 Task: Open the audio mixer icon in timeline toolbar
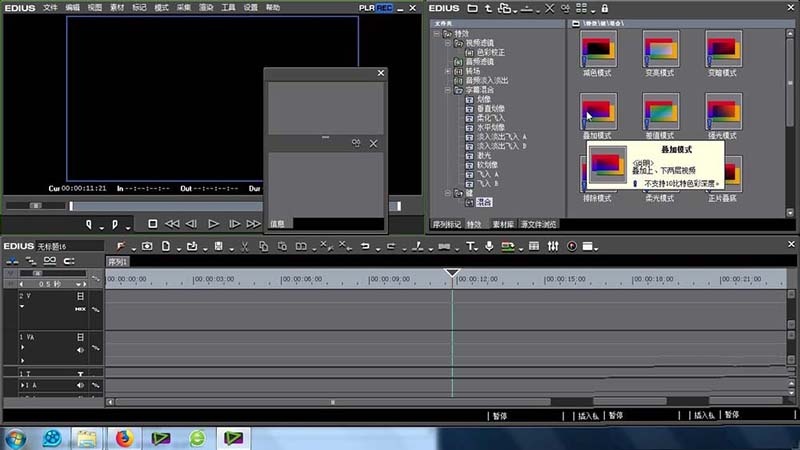pos(551,246)
